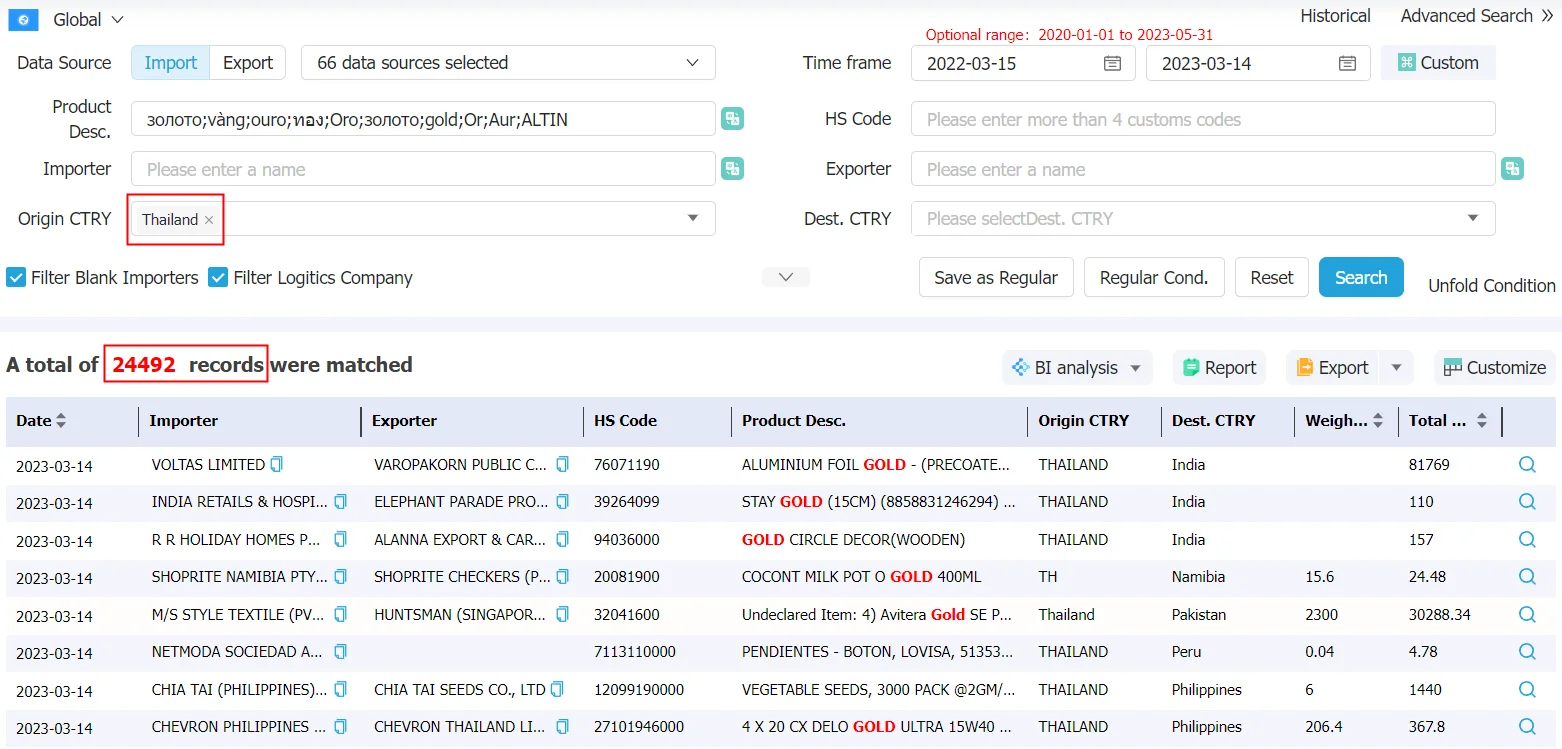
Task: Toggle Filter Logitics Company checkbox
Action: coord(218,277)
